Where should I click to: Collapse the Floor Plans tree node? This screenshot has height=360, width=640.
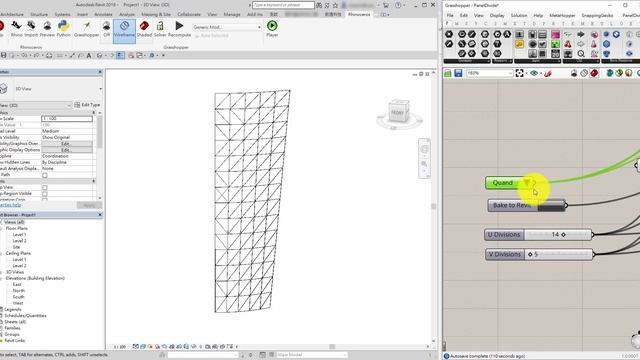click(1, 229)
